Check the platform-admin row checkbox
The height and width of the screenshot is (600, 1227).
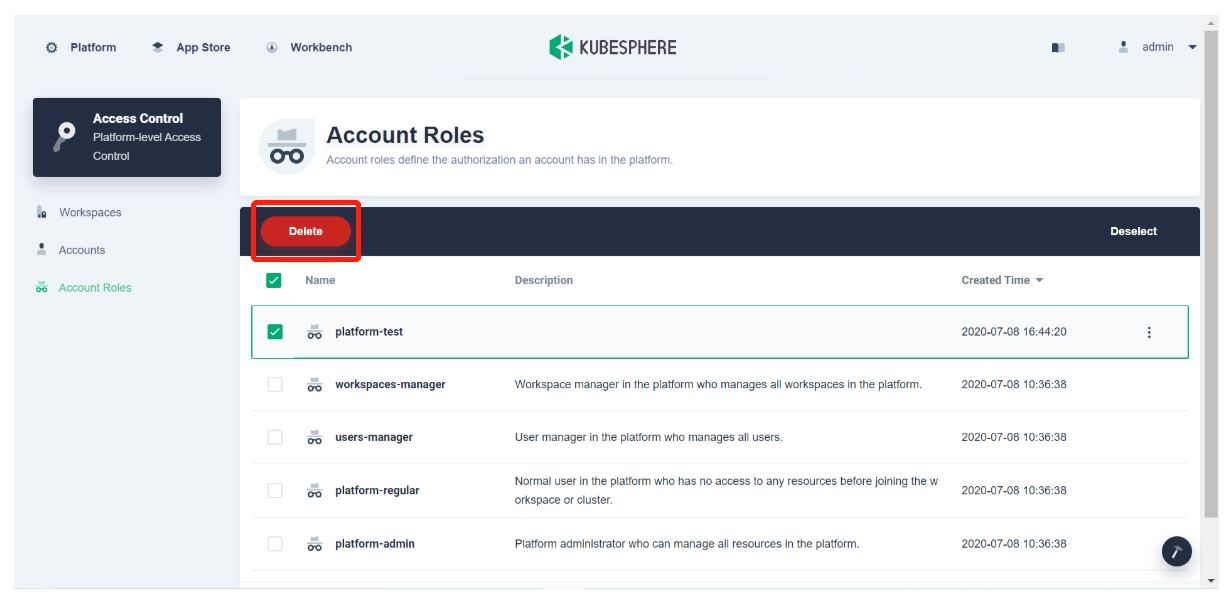(x=275, y=544)
